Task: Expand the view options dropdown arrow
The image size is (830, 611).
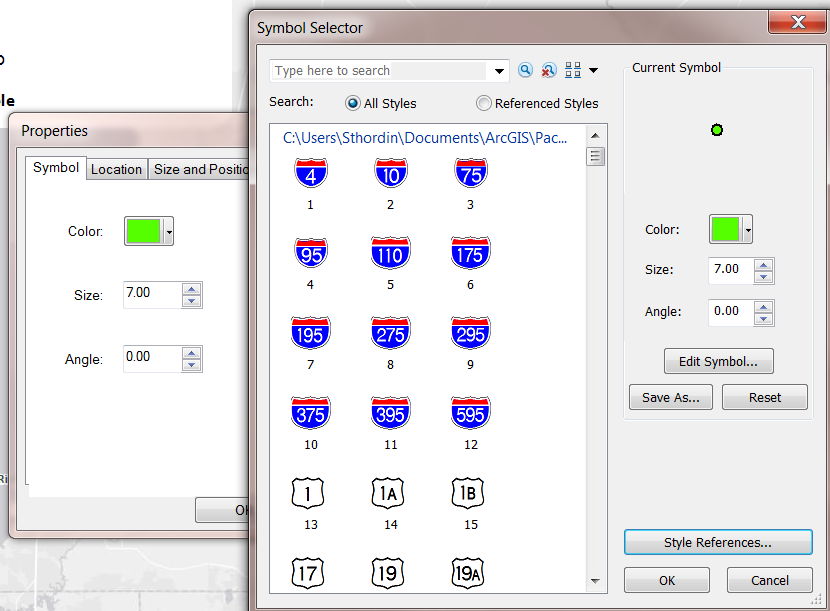Action: click(x=594, y=70)
